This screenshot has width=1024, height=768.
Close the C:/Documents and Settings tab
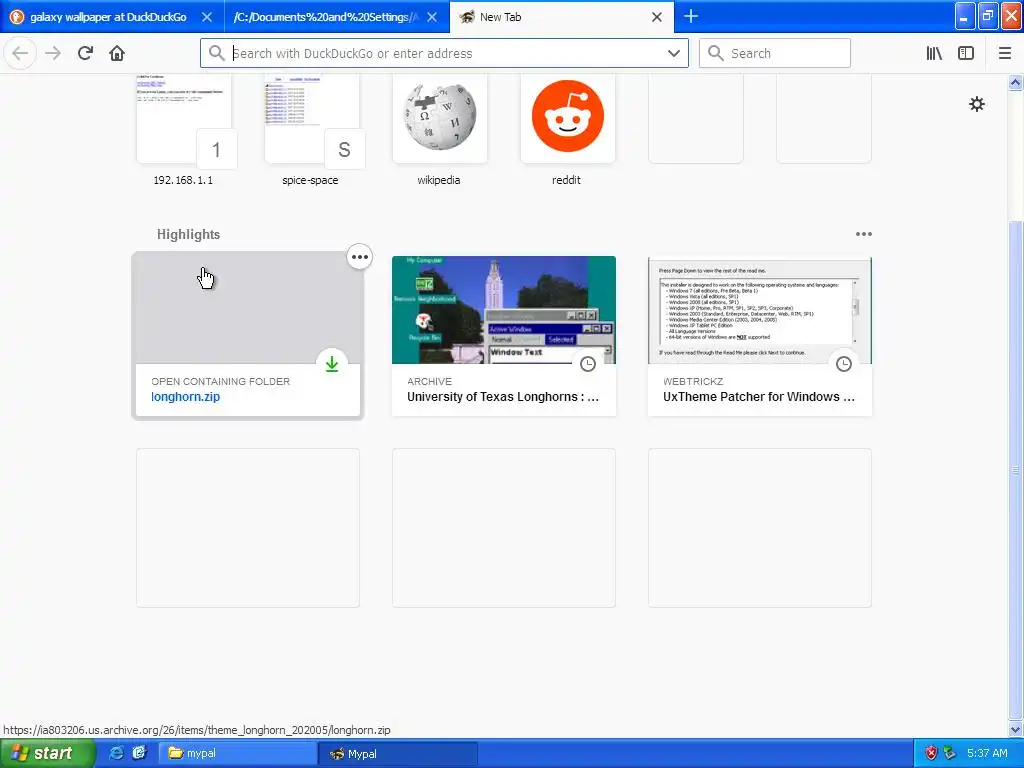tap(432, 17)
